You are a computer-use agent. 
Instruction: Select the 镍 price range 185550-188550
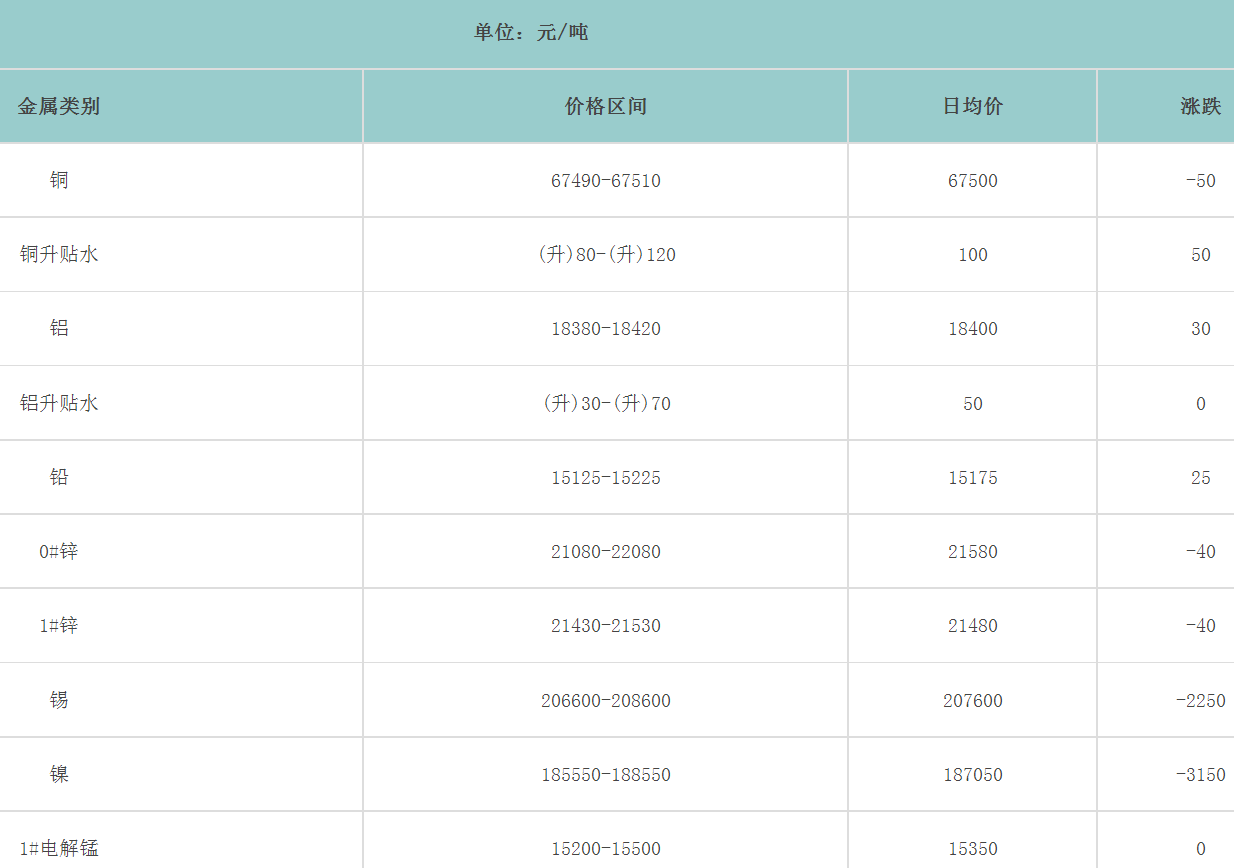click(x=606, y=775)
